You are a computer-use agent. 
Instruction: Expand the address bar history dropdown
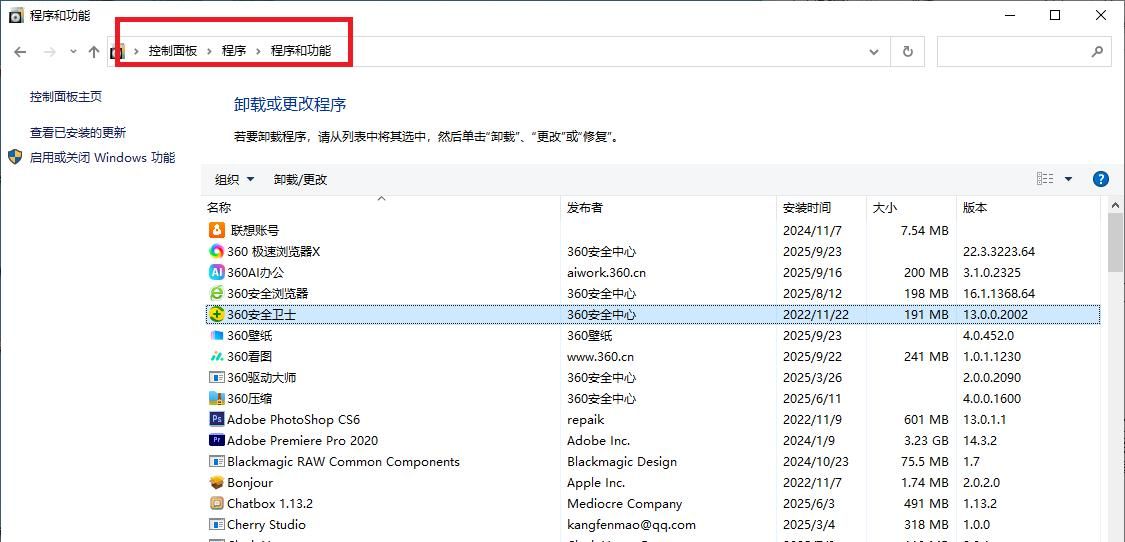point(874,52)
